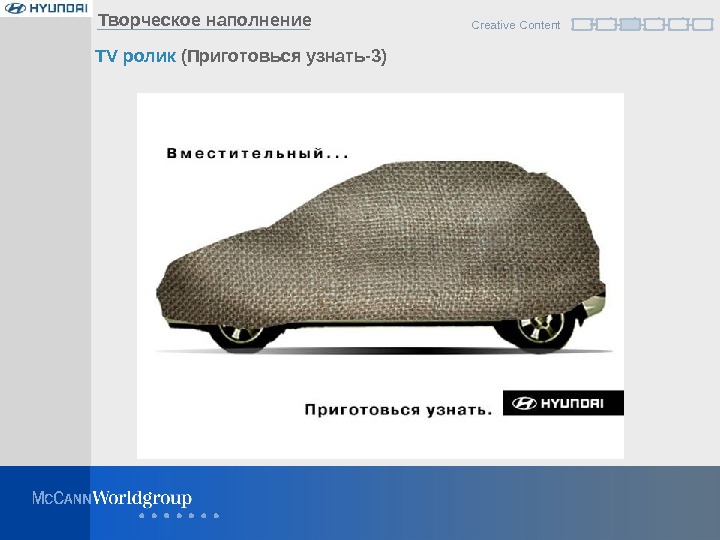Click the black Hyundai badge in advert

point(563,403)
